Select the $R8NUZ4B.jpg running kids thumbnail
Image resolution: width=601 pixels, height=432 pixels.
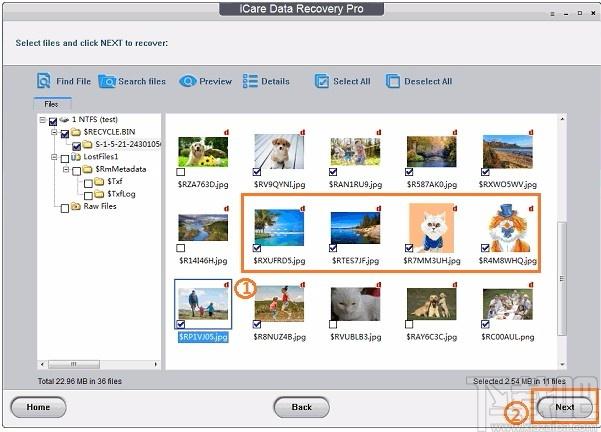(279, 304)
